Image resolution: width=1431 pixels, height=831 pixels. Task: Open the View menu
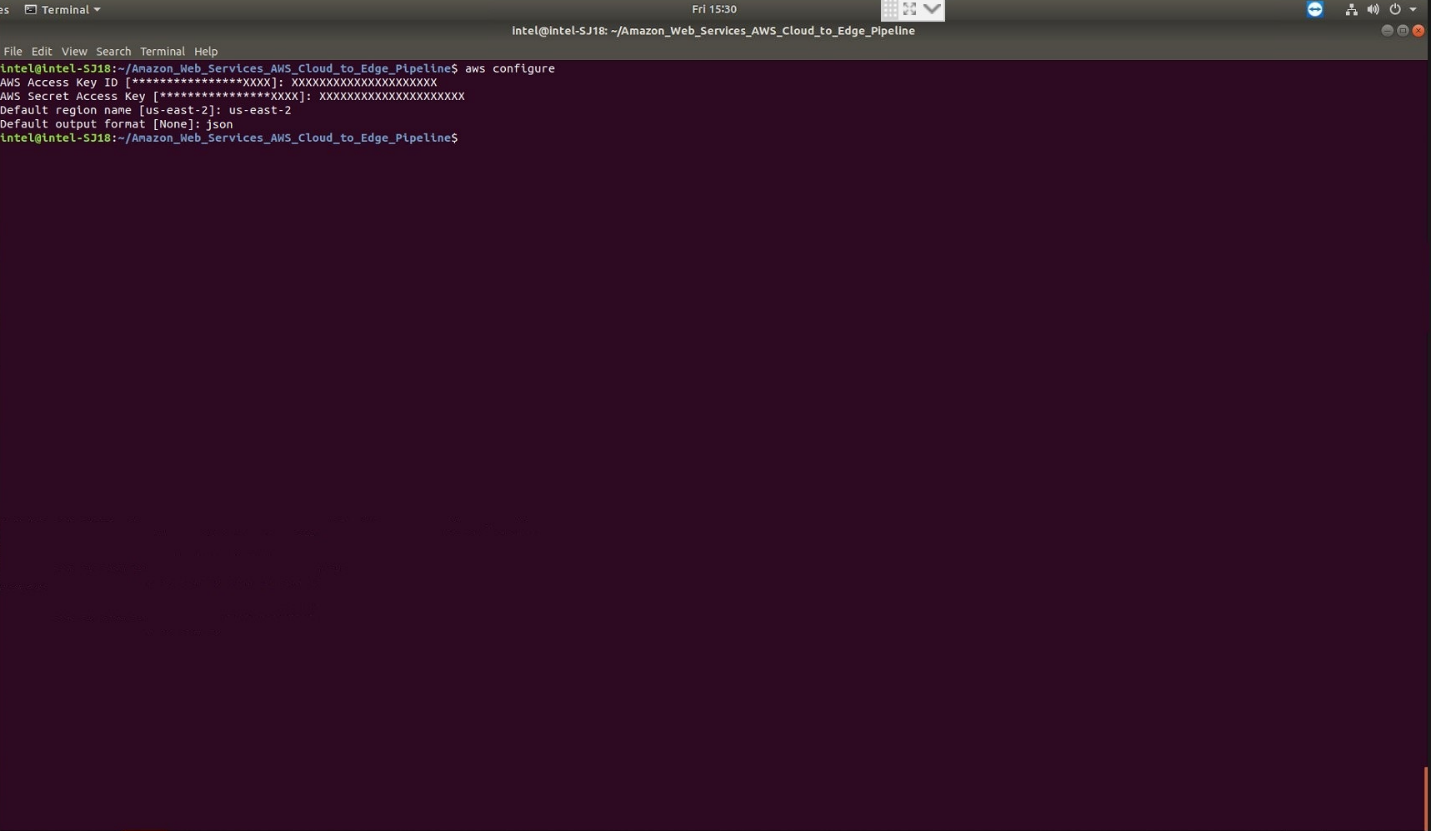click(74, 51)
